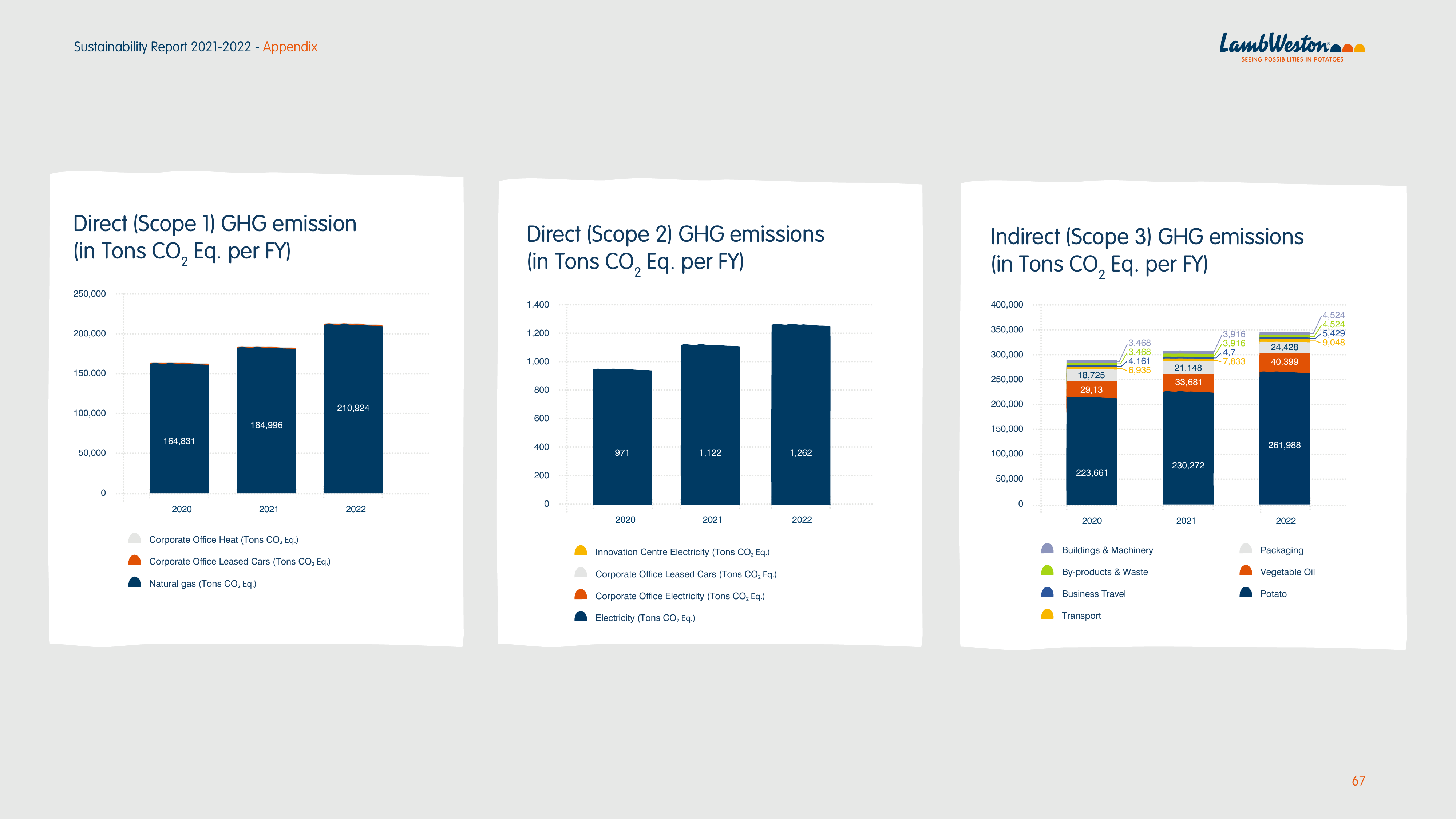Click the Transport legend marker
This screenshot has width=1456, height=819.
[1047, 614]
